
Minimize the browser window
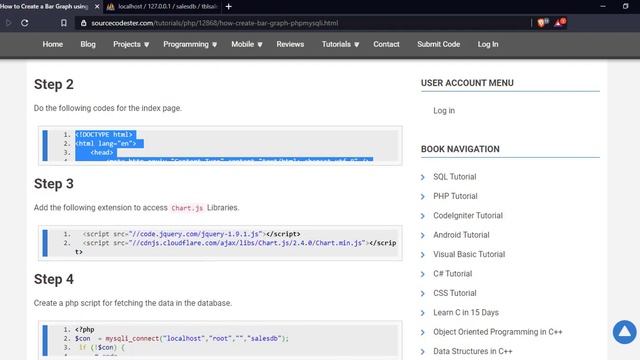(x=602, y=7)
